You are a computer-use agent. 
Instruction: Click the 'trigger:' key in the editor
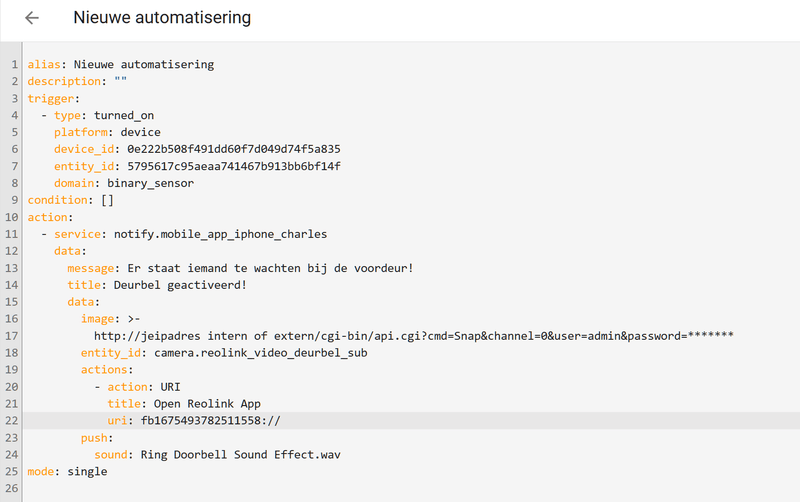50,98
